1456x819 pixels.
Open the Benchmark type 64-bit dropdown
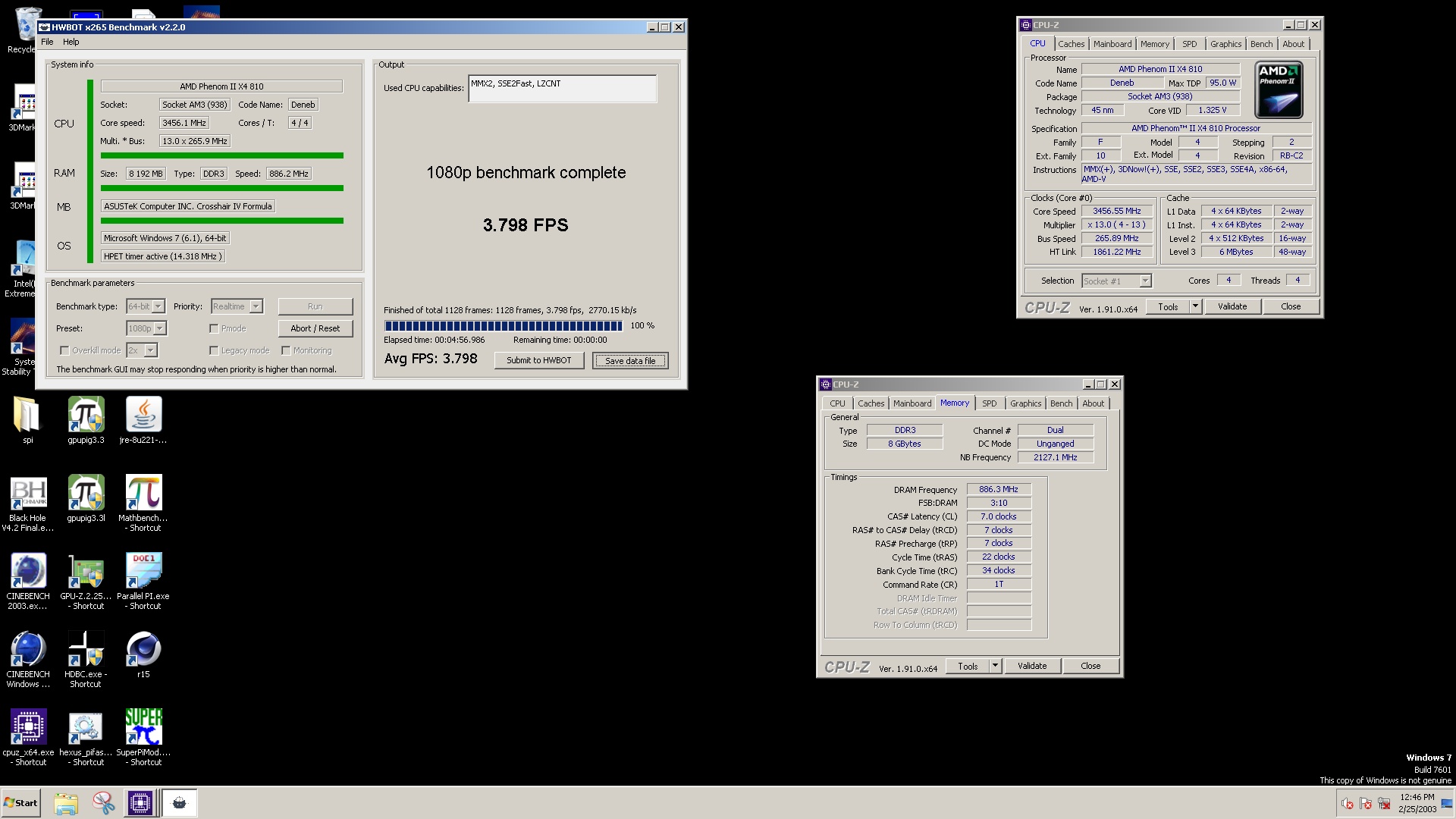tap(146, 306)
